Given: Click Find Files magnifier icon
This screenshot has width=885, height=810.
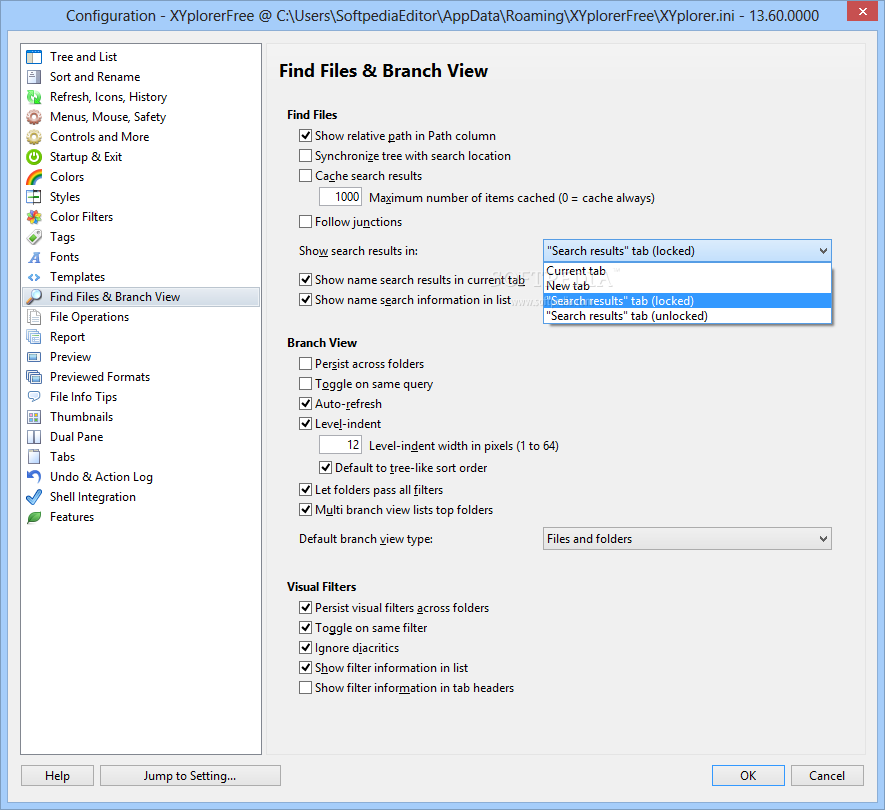Looking at the screenshot, I should (34, 297).
